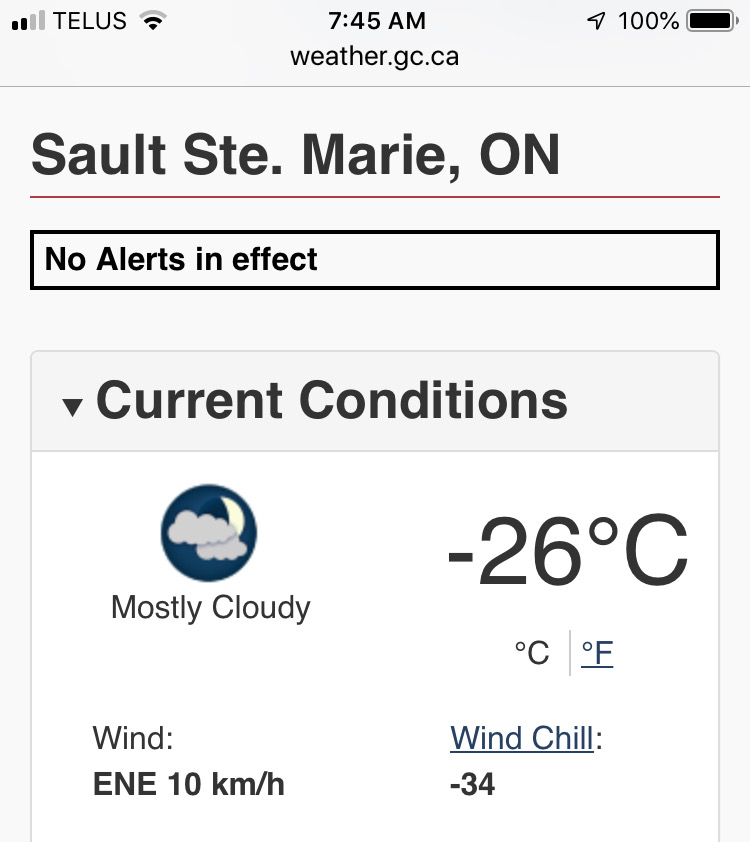Tap the ENE 10 km/h wind value
This screenshot has height=842, width=750.
pos(188,784)
